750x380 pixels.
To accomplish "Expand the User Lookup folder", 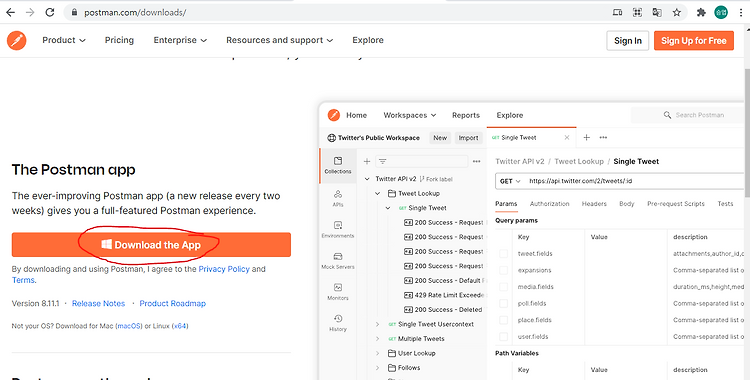I will (377, 353).
